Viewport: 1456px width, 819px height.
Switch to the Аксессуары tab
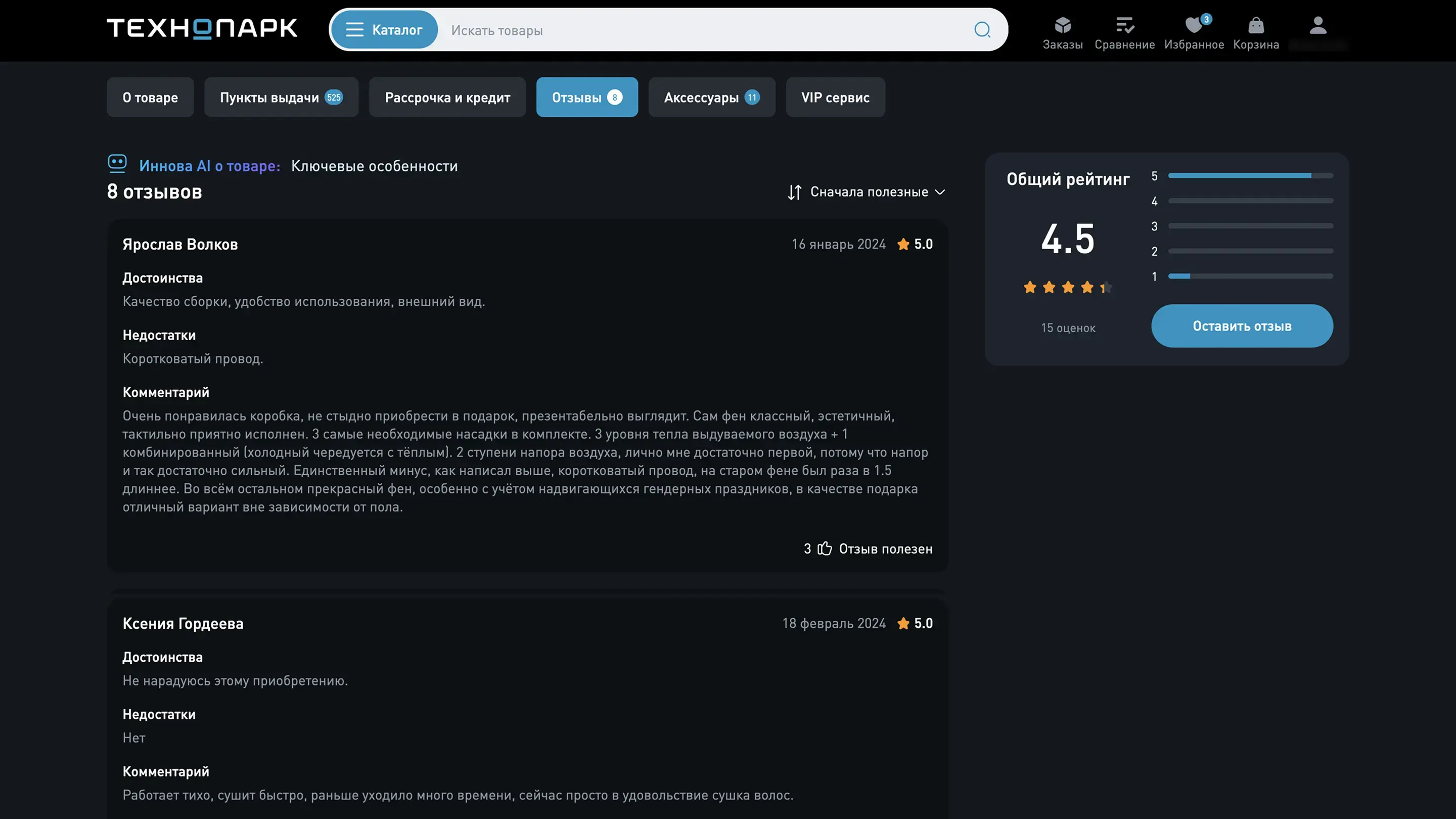711,97
